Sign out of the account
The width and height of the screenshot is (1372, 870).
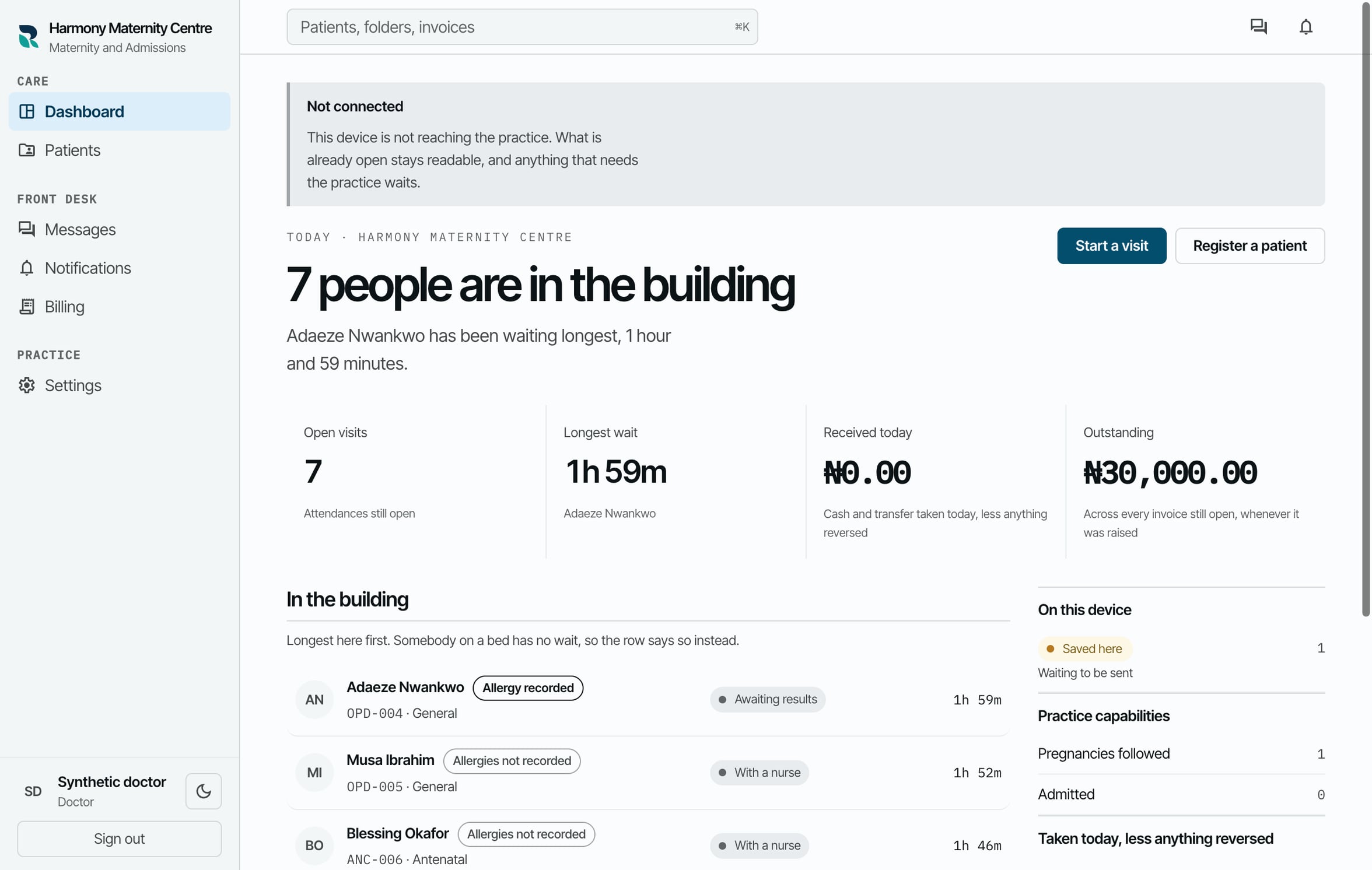point(120,839)
